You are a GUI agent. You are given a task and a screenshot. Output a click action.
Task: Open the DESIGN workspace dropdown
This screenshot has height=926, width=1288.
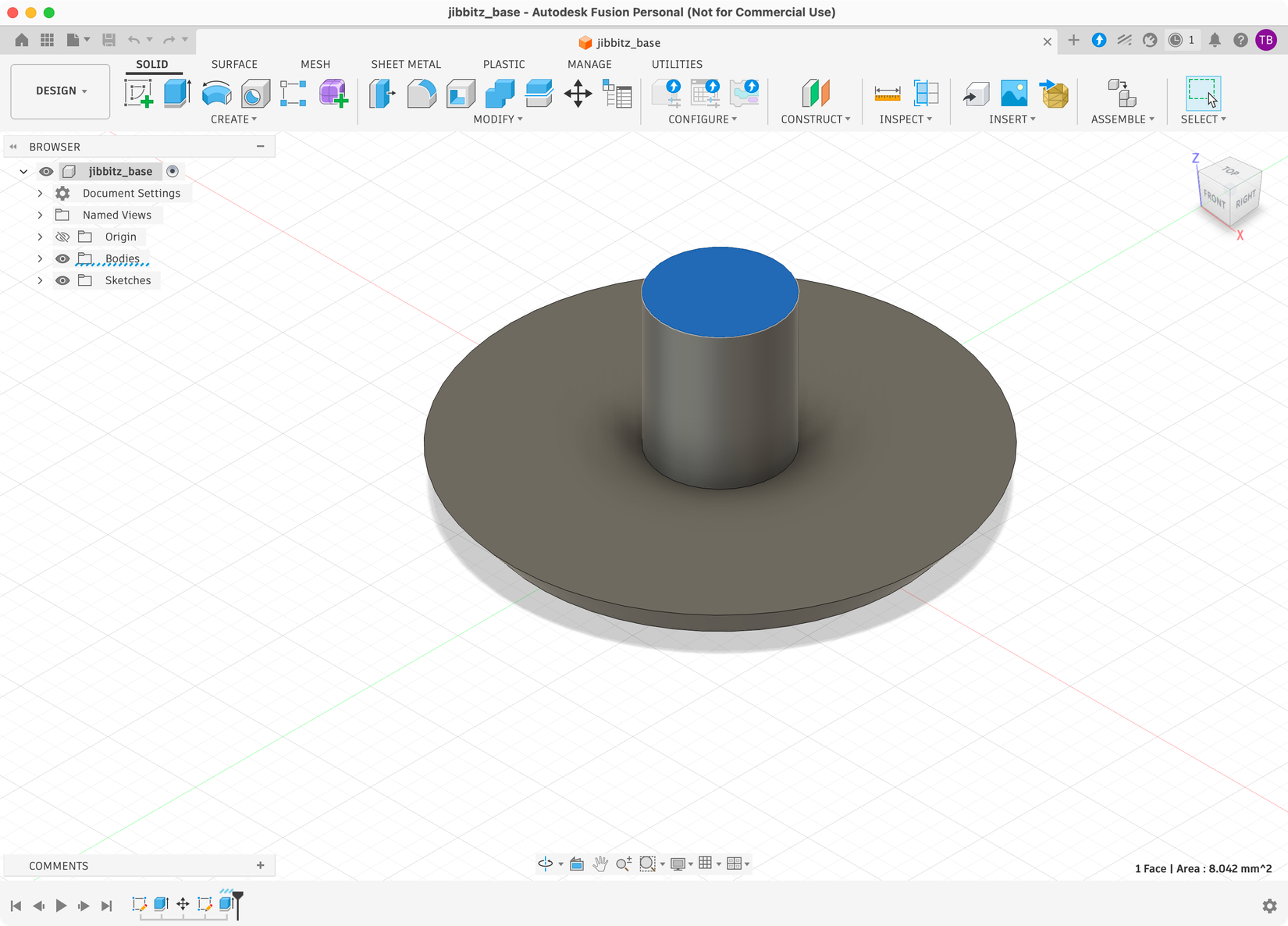pyautogui.click(x=61, y=91)
